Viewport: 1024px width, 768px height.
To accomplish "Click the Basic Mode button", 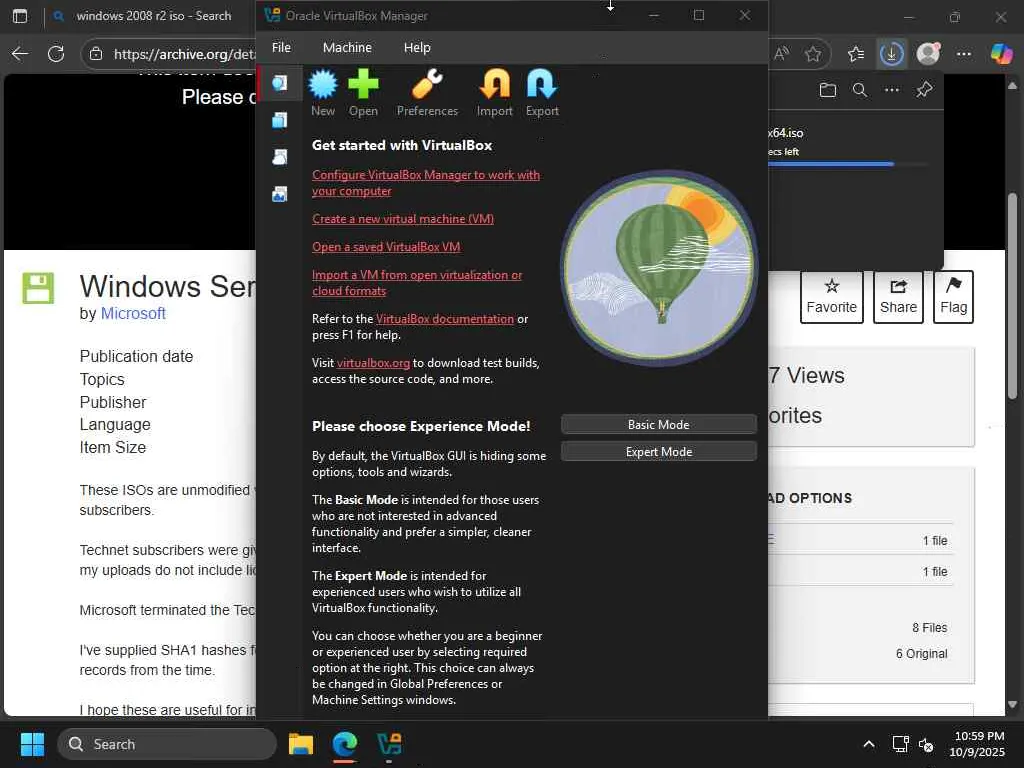I will pyautogui.click(x=659, y=424).
